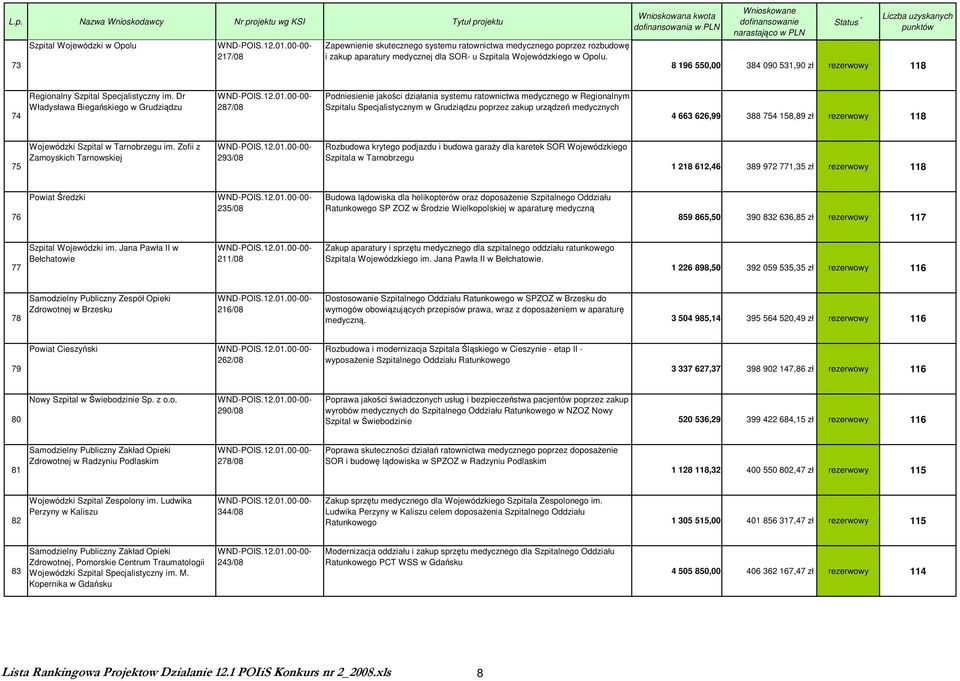Click cumulative value '388 754 158,89 zł'
960x681 pixels.
tap(779, 116)
